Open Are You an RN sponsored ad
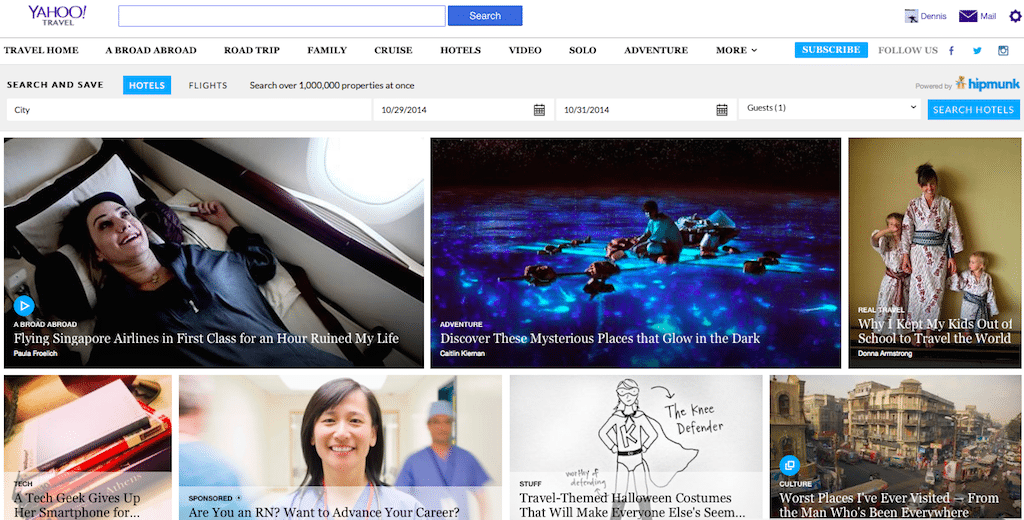The width and height of the screenshot is (1024, 520). pyautogui.click(x=324, y=512)
